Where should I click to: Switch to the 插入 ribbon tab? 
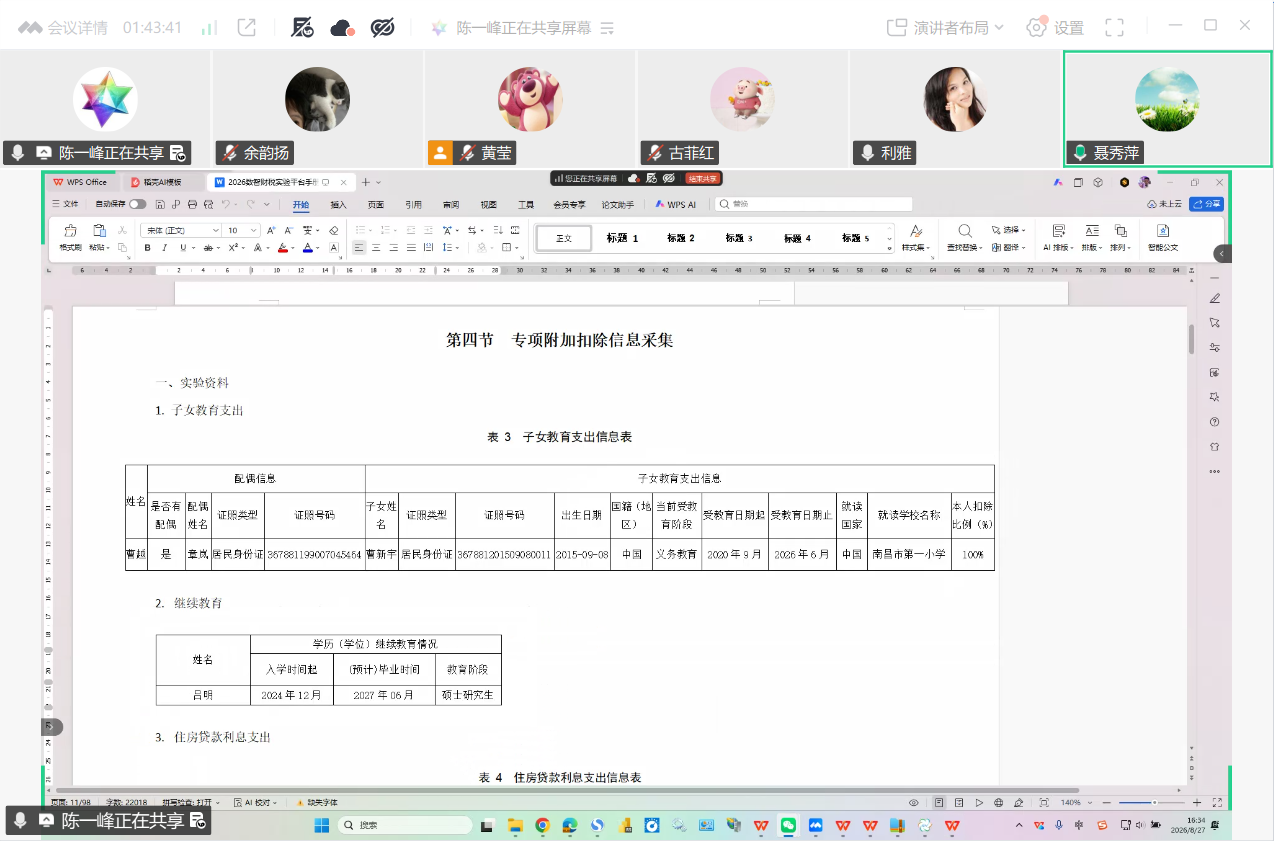click(338, 204)
